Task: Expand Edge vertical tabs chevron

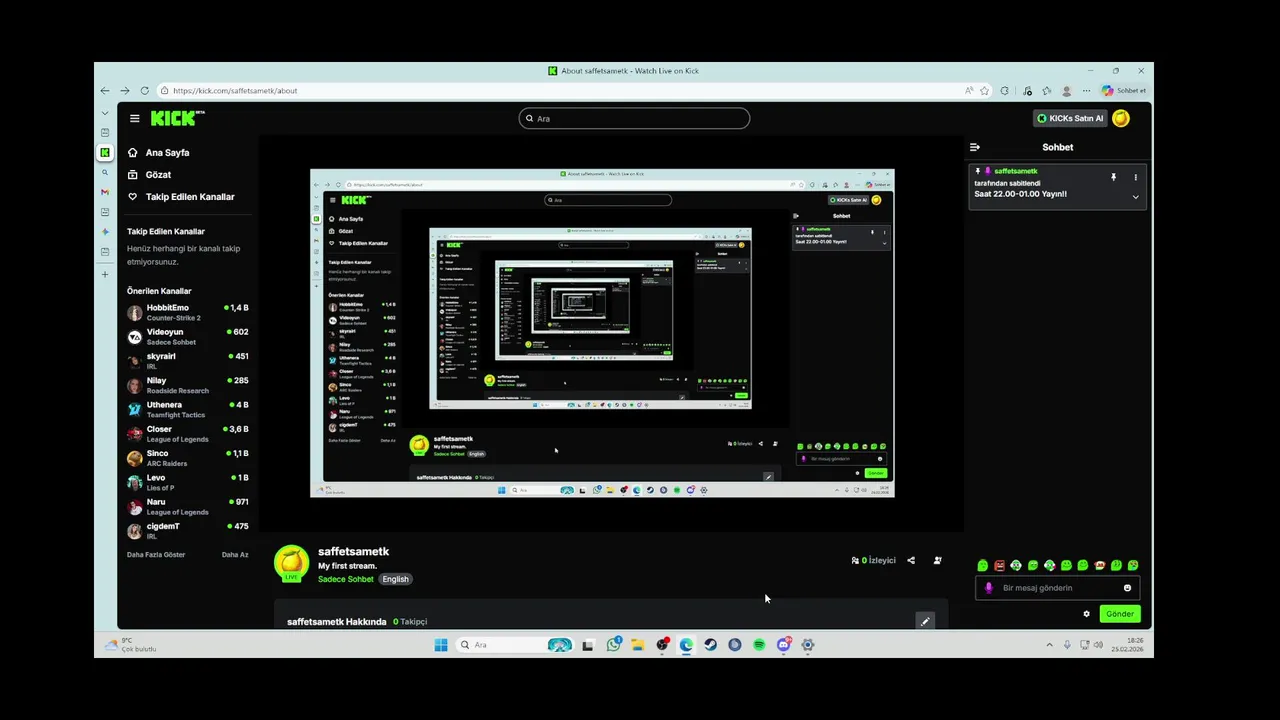Action: tap(105, 114)
